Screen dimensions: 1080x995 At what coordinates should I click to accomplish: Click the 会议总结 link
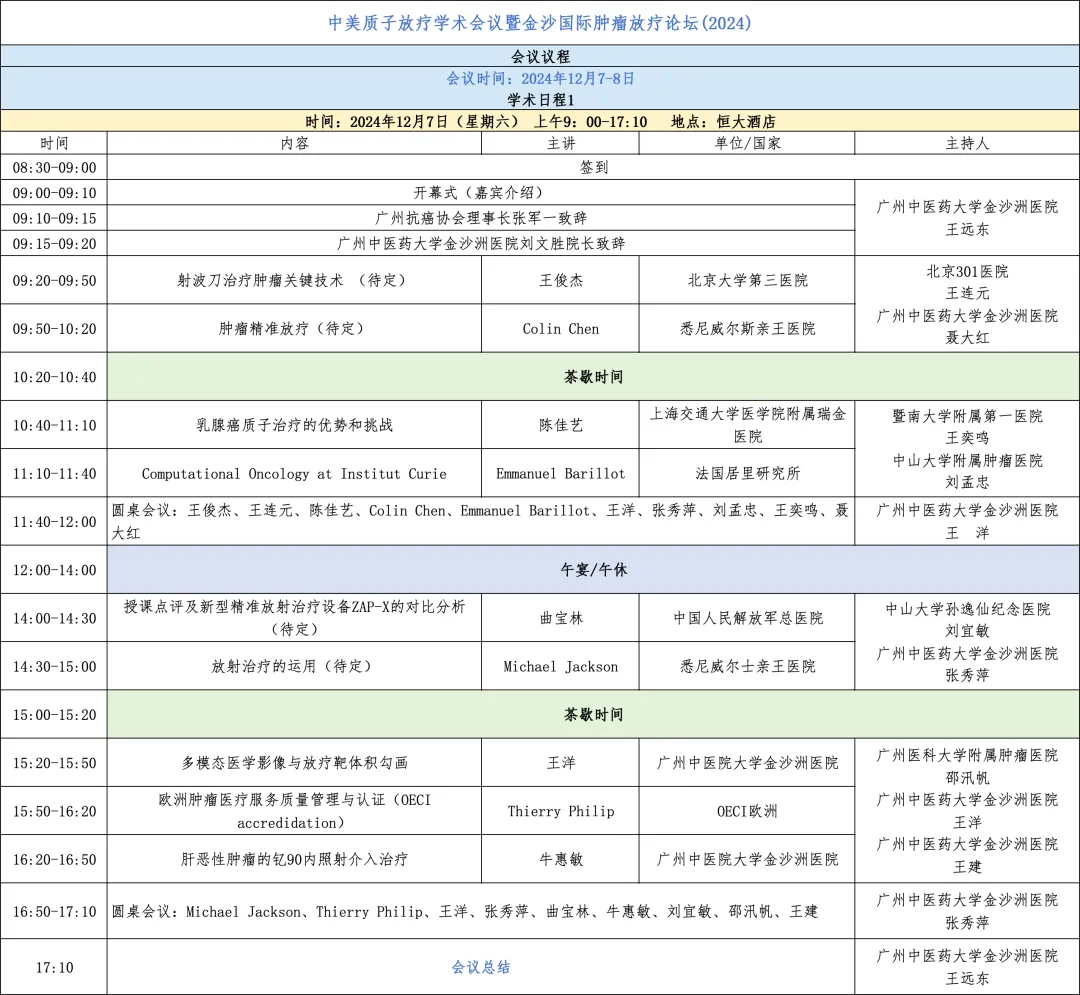(x=481, y=967)
